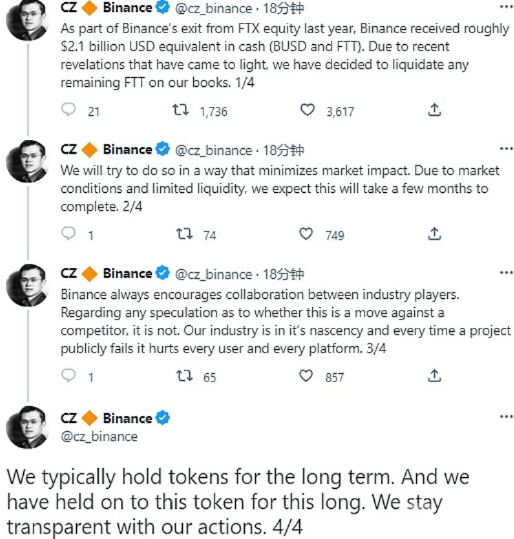Like the 3/4 tweet with 857 likes
This screenshot has width=514, height=539.
click(306, 376)
